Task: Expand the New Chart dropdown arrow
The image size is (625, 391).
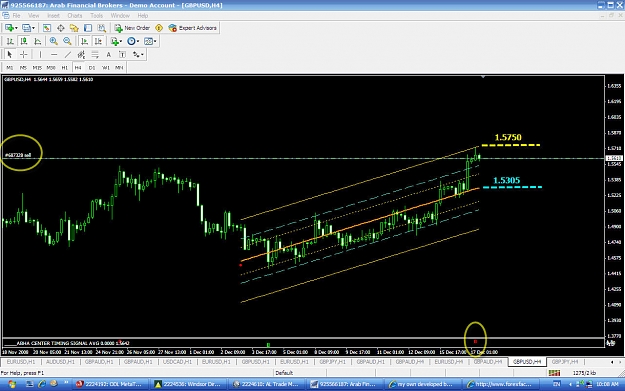Action: coord(16,28)
